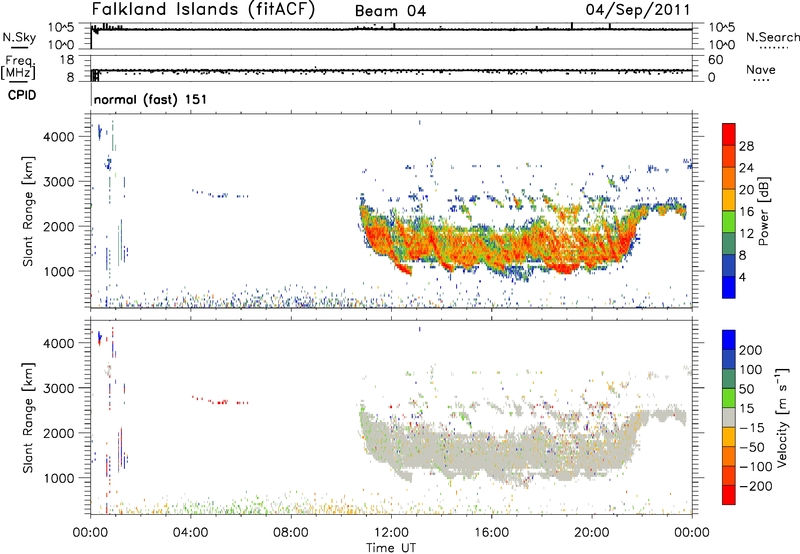The image size is (800, 554).
Task: Click the "3000" tick label on the velocity panel
Action: pos(59,388)
